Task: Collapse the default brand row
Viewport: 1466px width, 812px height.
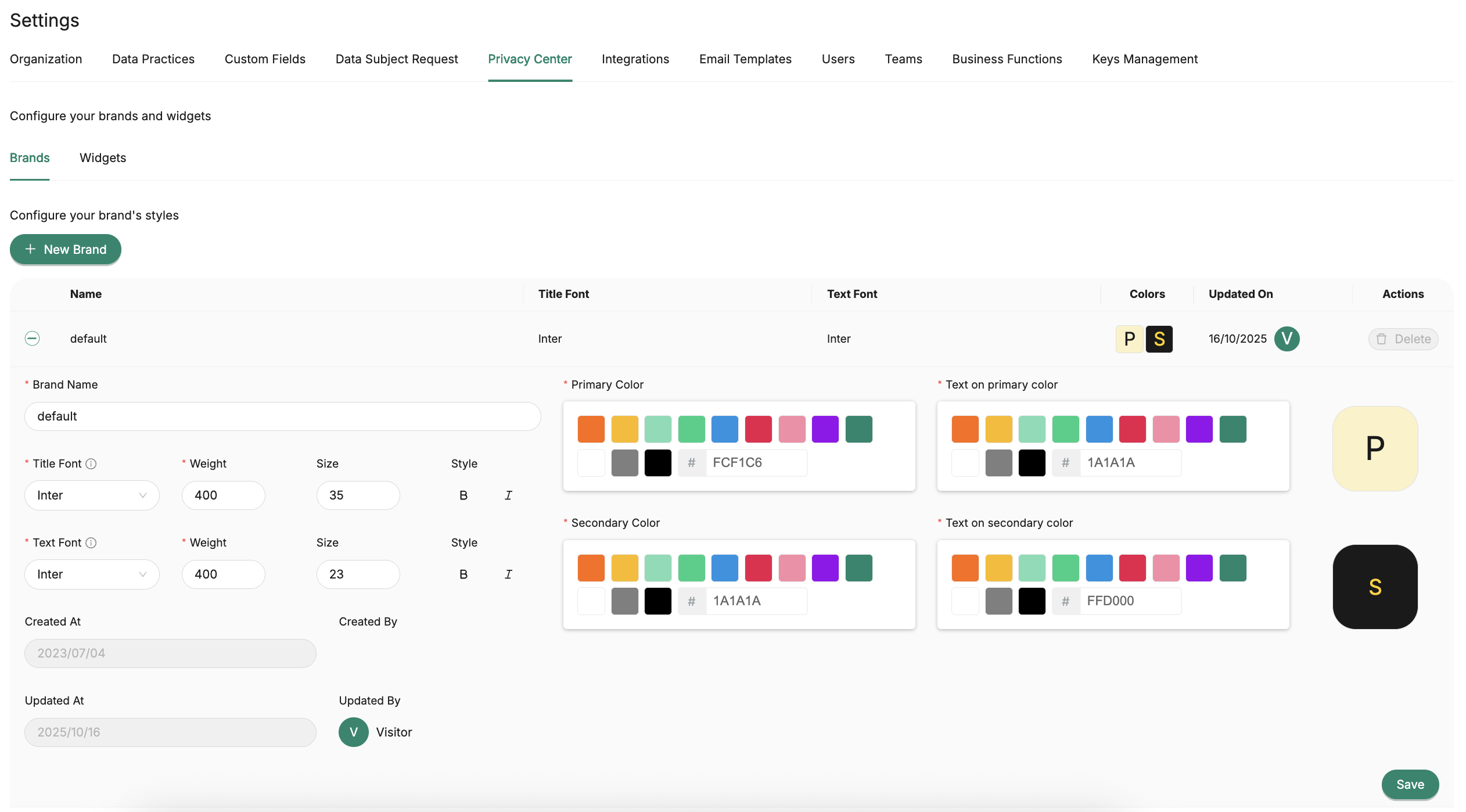Action: click(x=33, y=339)
